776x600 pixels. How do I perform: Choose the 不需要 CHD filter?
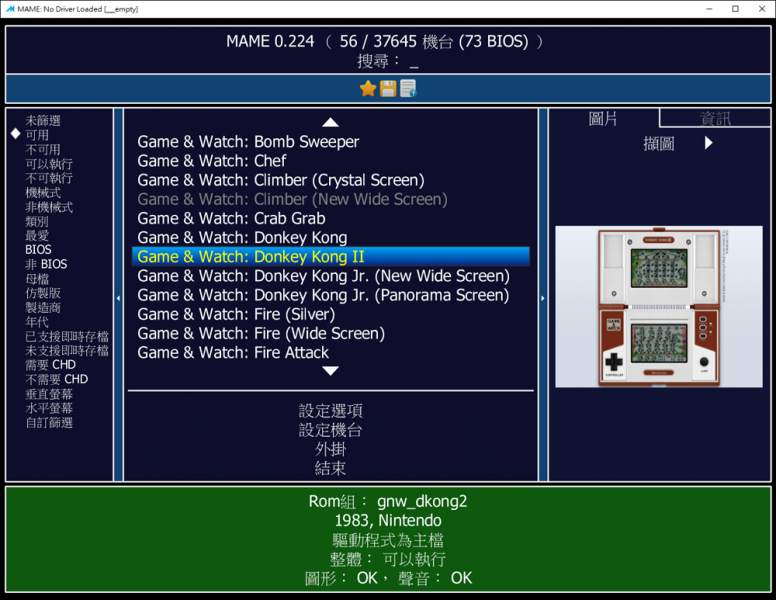(56, 379)
